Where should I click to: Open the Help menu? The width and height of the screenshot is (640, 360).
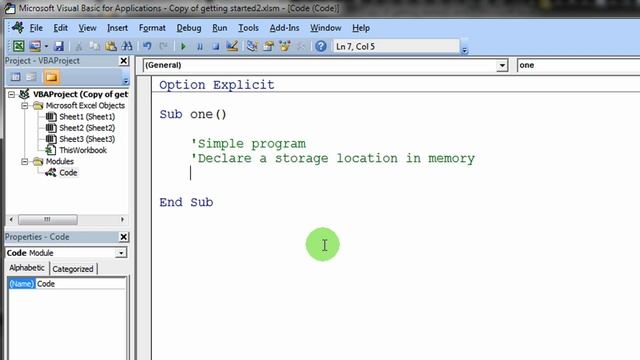click(361, 28)
